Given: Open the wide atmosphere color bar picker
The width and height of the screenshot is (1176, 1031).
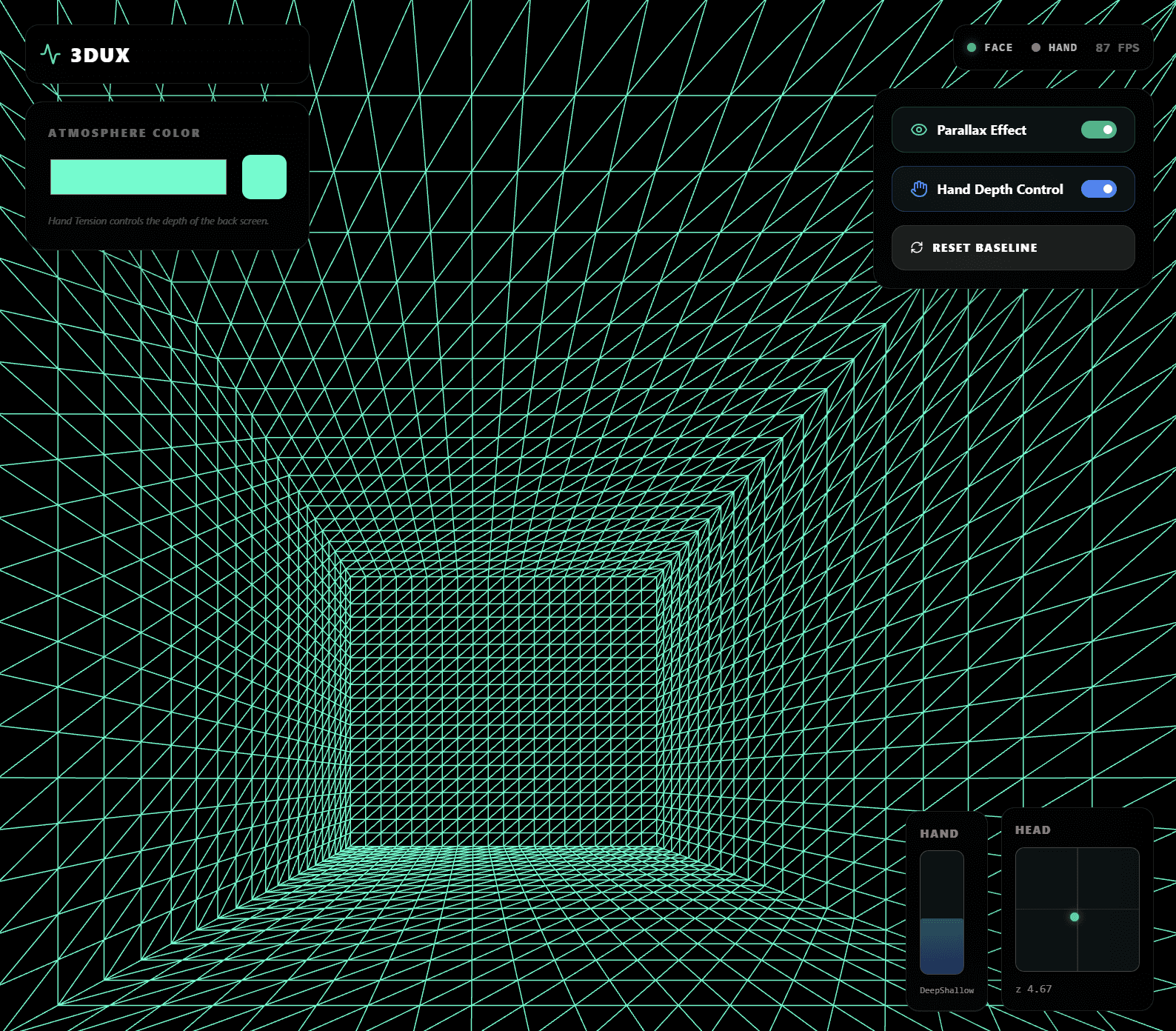Looking at the screenshot, I should click(138, 177).
